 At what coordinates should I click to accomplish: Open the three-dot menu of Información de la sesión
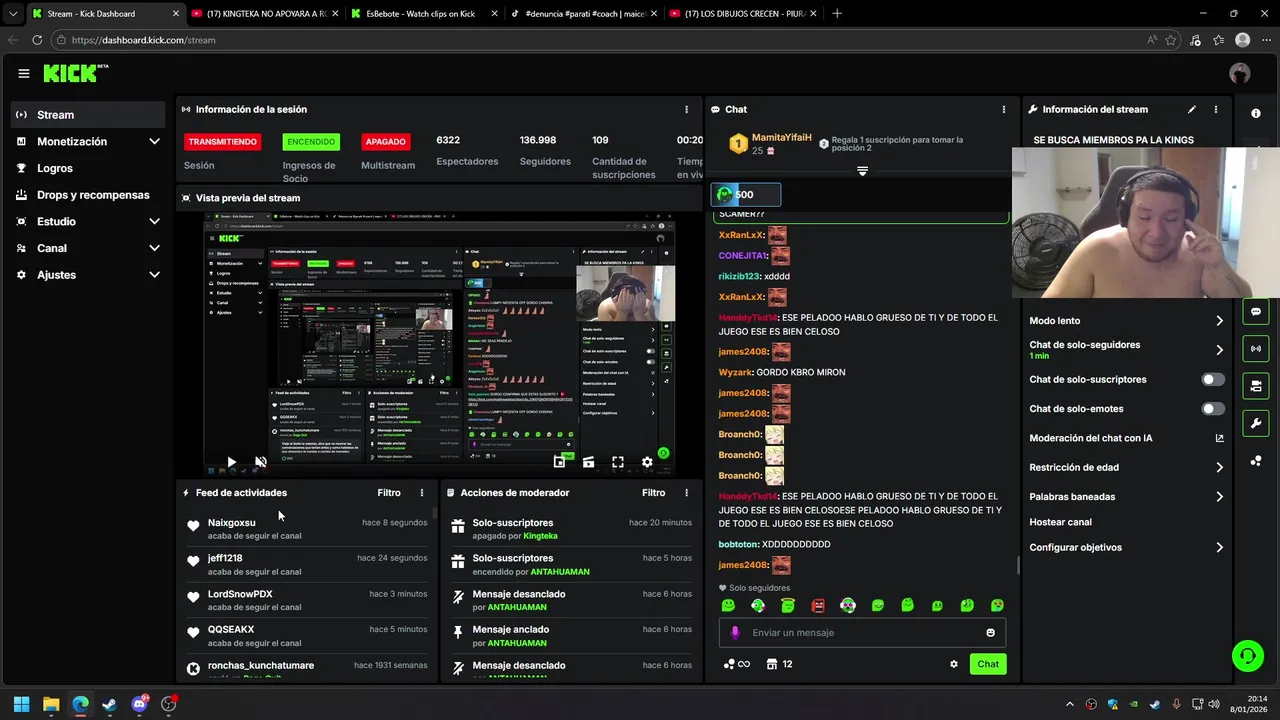pos(686,109)
